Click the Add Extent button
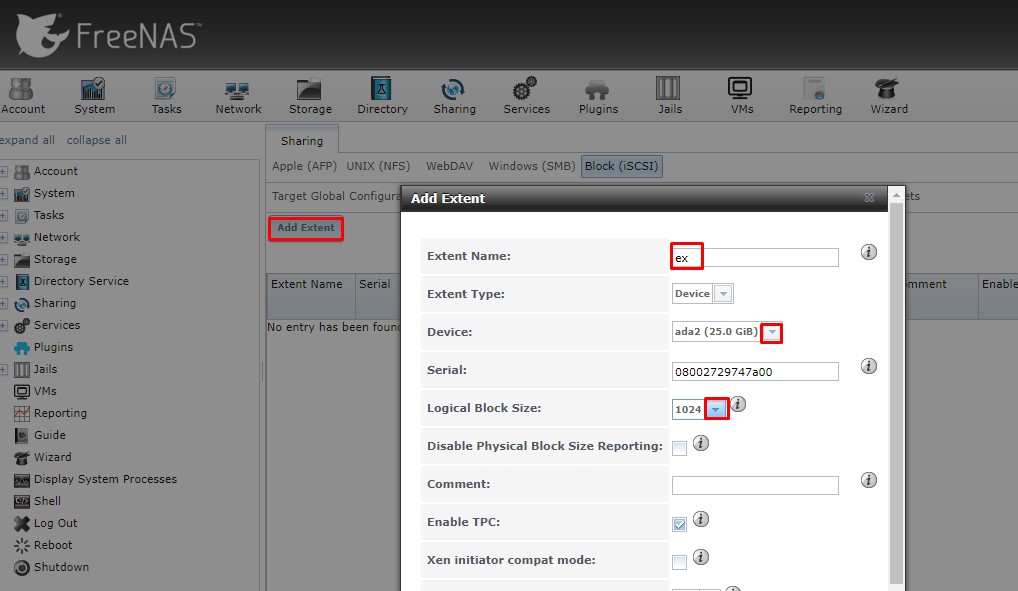Viewport: 1018px width, 591px height. [305, 228]
